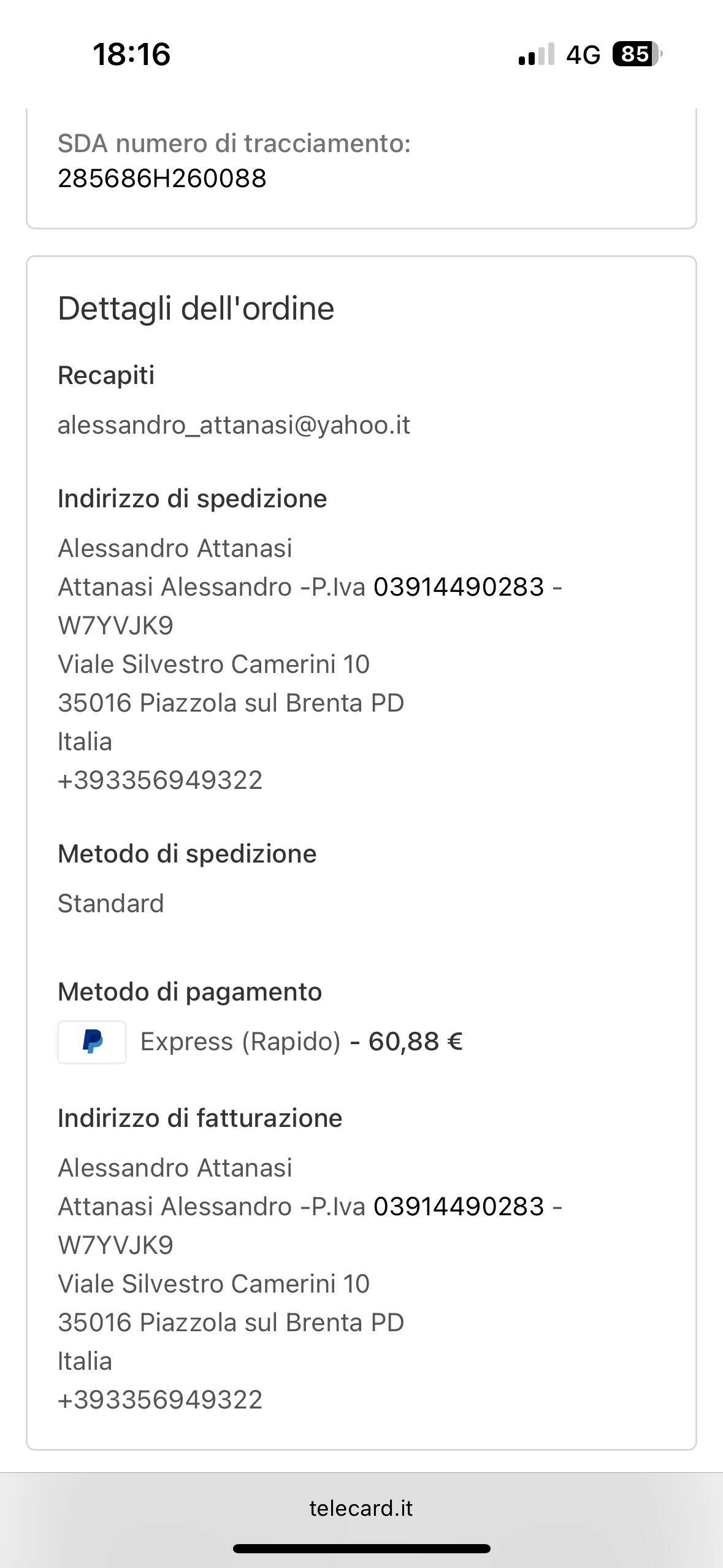Image resolution: width=723 pixels, height=1568 pixels.
Task: Tap the "Indirizzo di fatturazione" heading
Action: (200, 1118)
